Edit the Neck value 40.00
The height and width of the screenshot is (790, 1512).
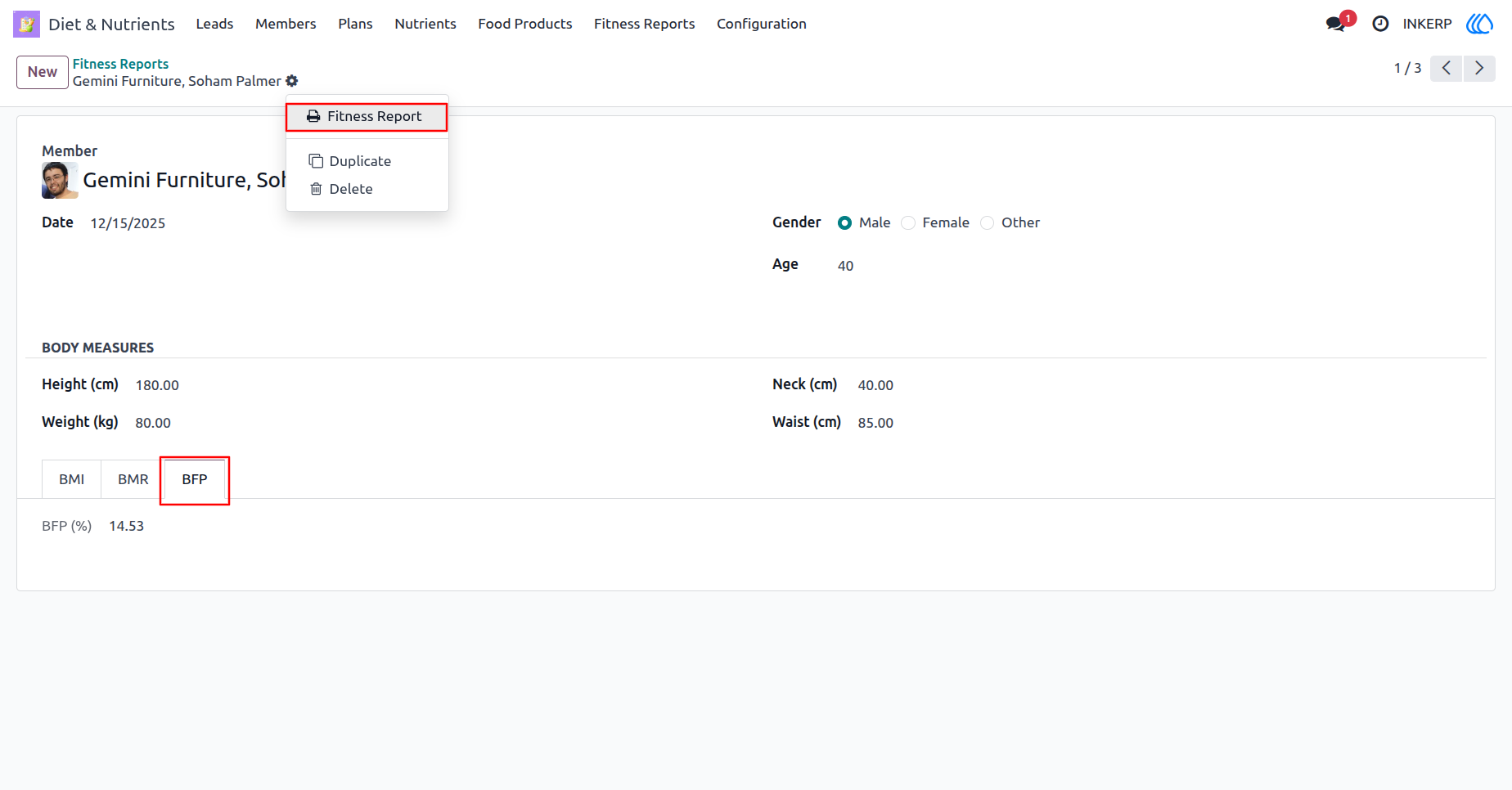(x=875, y=385)
